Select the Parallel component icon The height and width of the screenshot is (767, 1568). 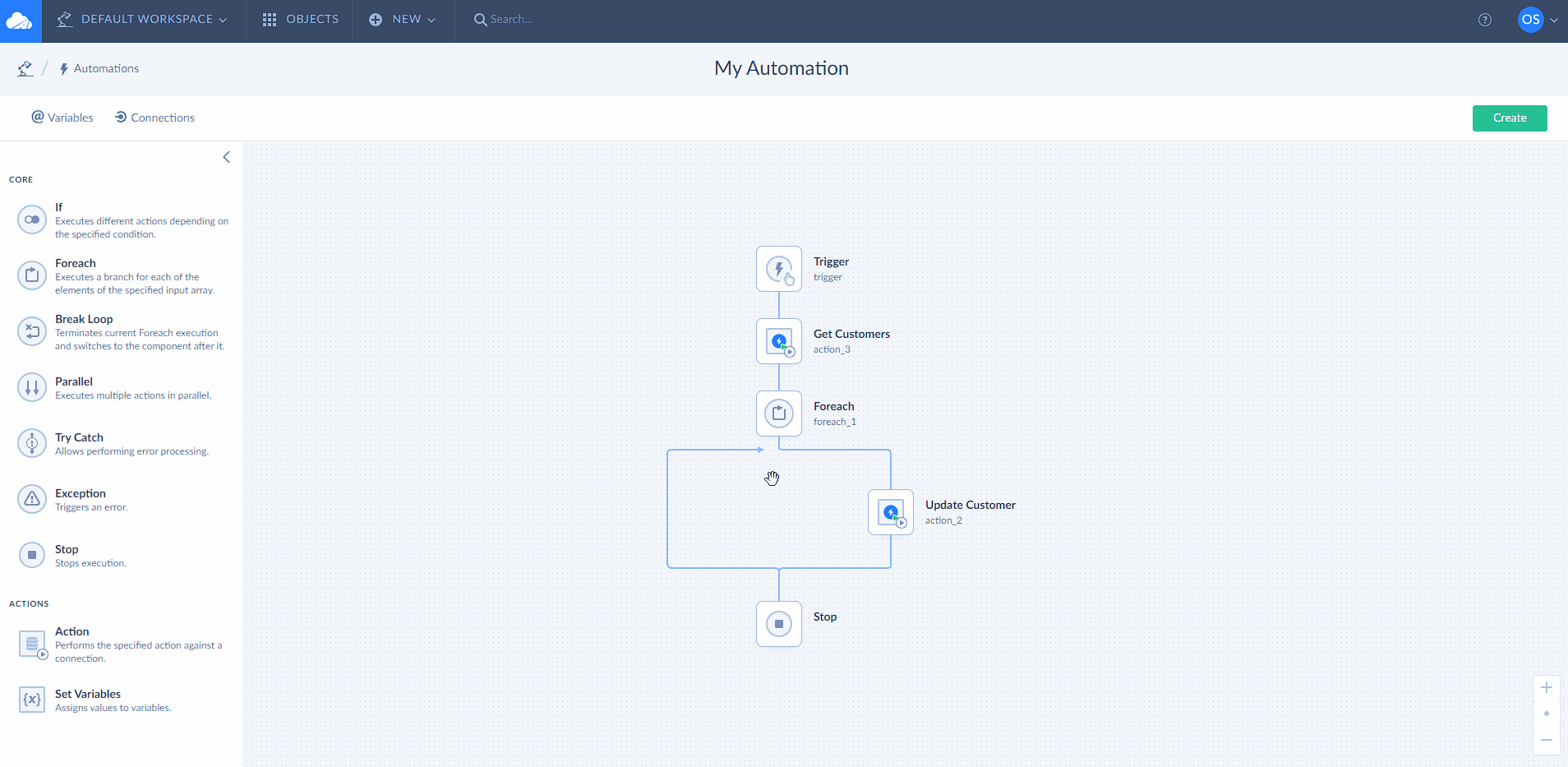pos(32,387)
